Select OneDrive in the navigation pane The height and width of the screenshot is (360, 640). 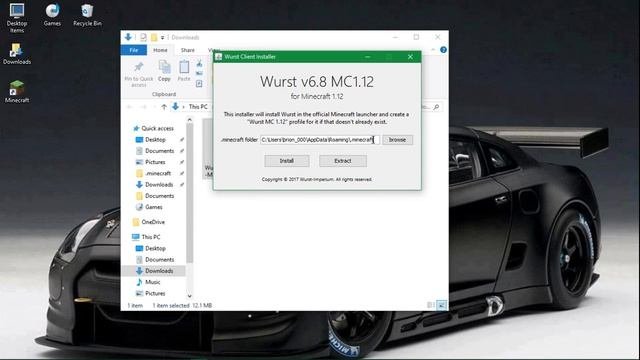149,222
